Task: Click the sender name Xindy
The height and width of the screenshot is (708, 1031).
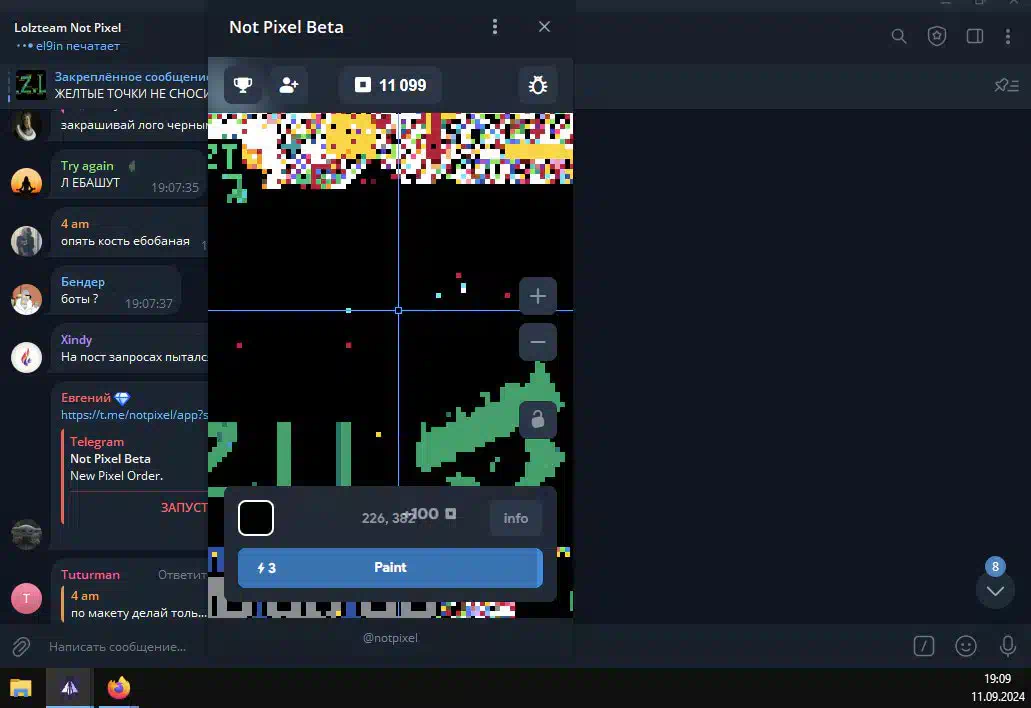Action: point(76,339)
